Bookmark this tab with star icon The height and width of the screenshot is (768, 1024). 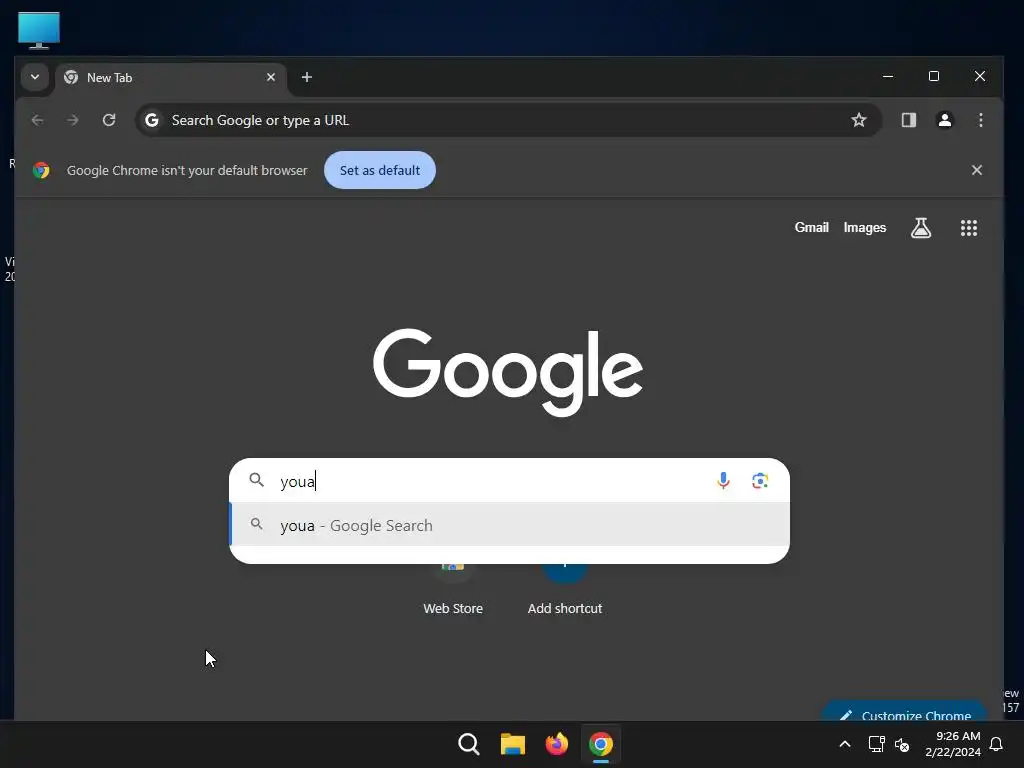pos(859,120)
